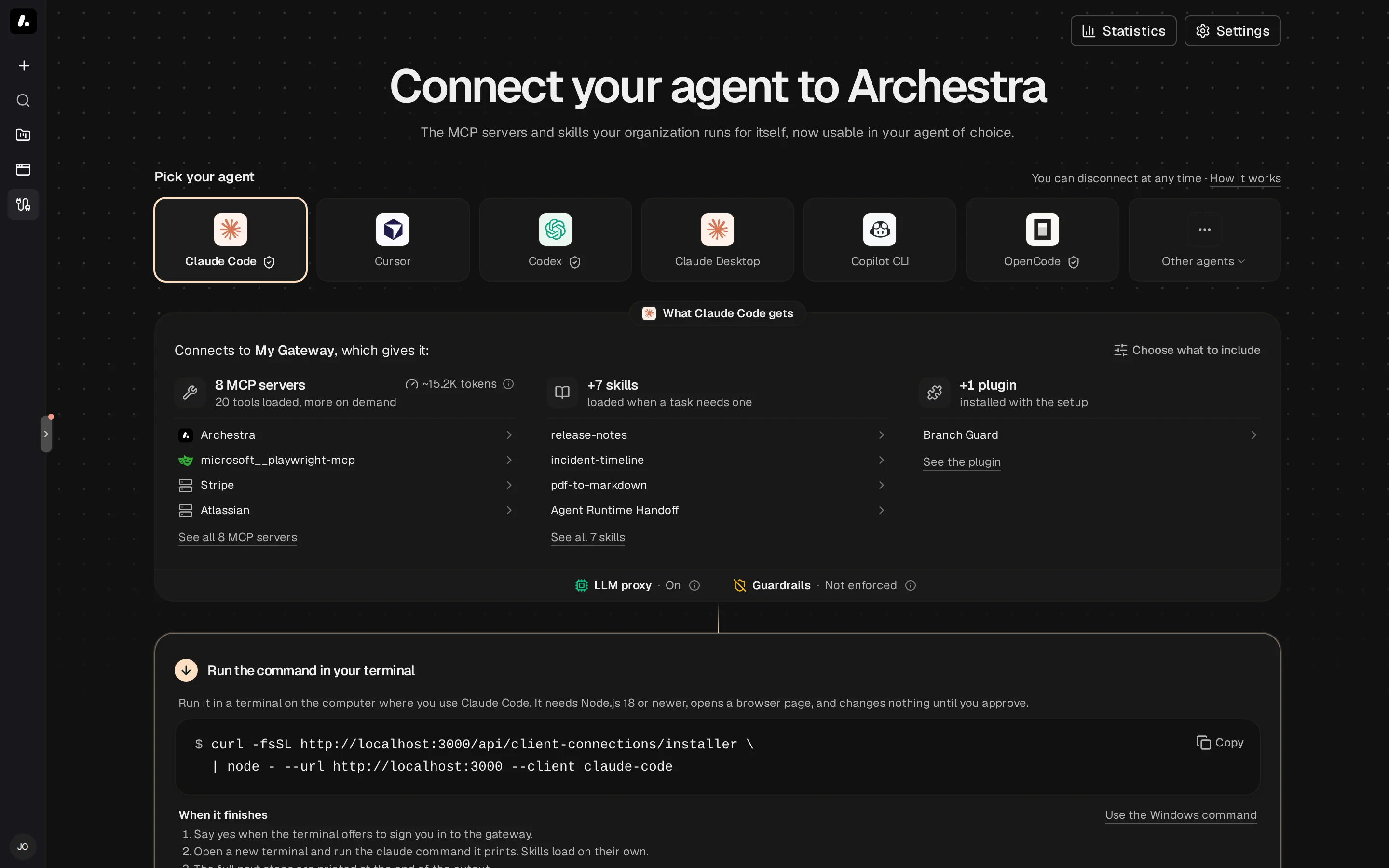Expand the release-notes skill row
The height and width of the screenshot is (868, 1389).
718,435
